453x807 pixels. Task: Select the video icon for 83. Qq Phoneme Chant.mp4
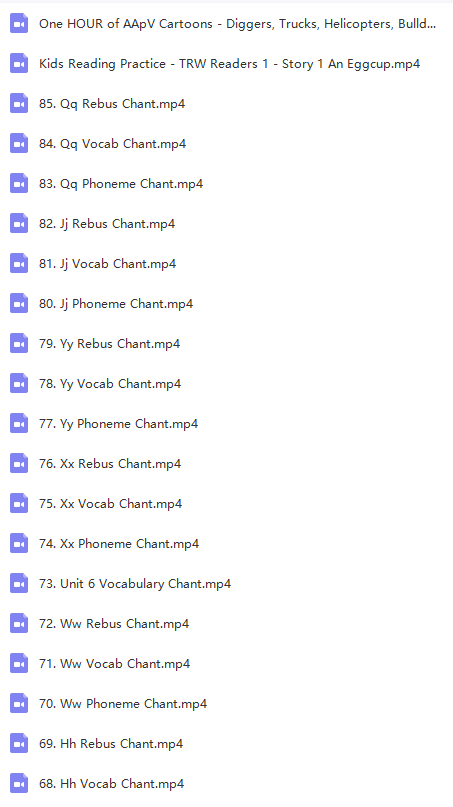click(x=19, y=184)
